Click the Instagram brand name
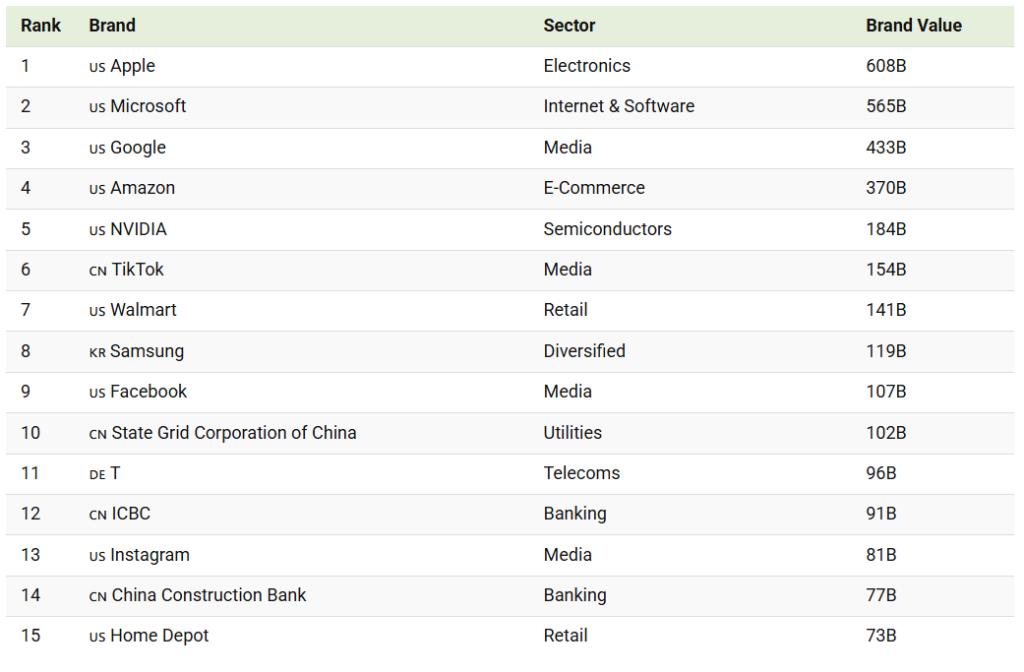Screen dimensions: 1024x672 [150, 555]
